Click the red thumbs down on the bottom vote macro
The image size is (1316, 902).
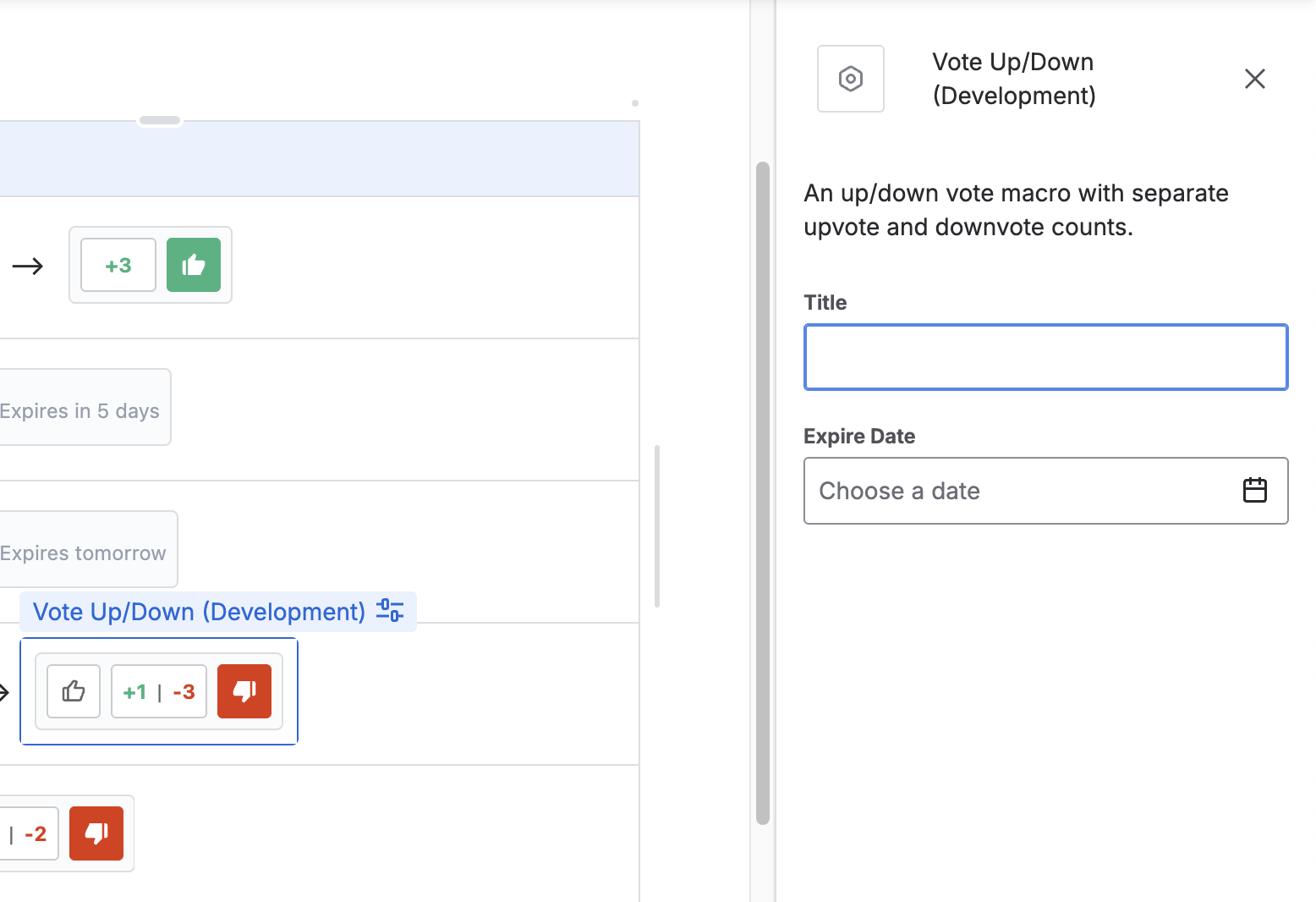[x=96, y=833]
